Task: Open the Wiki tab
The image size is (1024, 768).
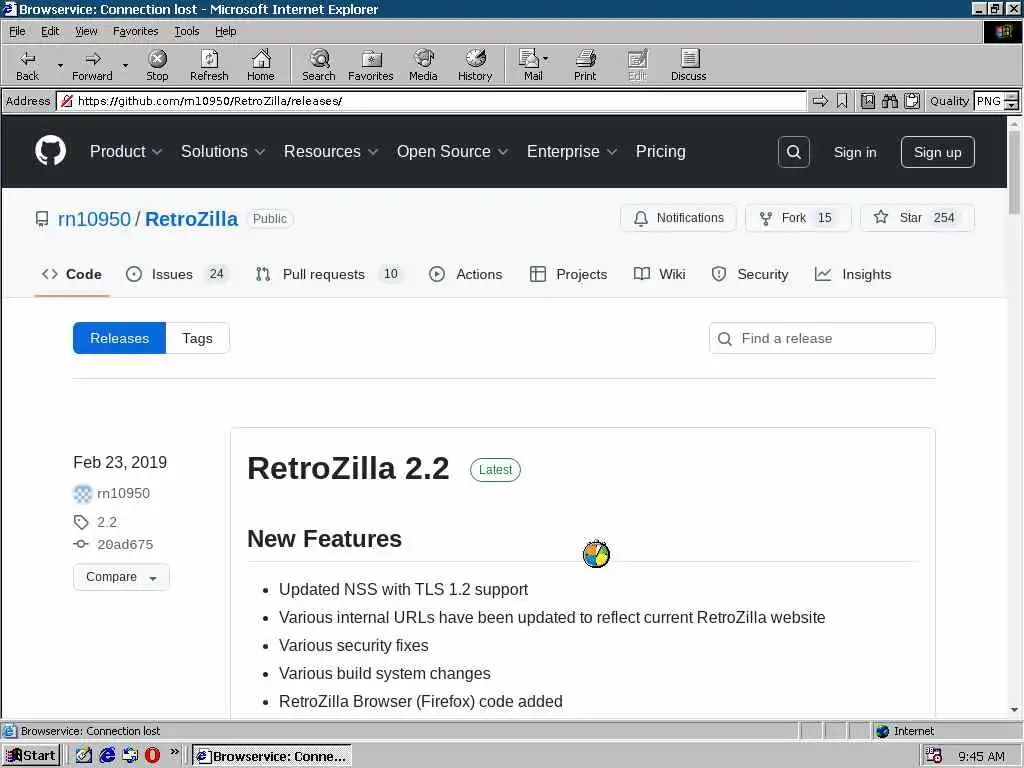Action: pyautogui.click(x=660, y=274)
